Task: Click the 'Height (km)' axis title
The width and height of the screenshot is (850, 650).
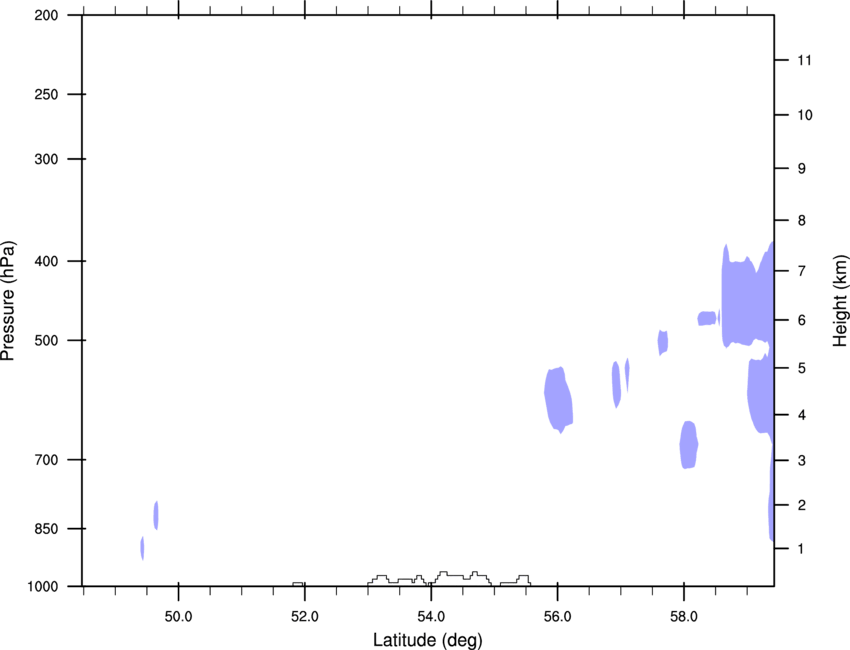Action: [840, 301]
